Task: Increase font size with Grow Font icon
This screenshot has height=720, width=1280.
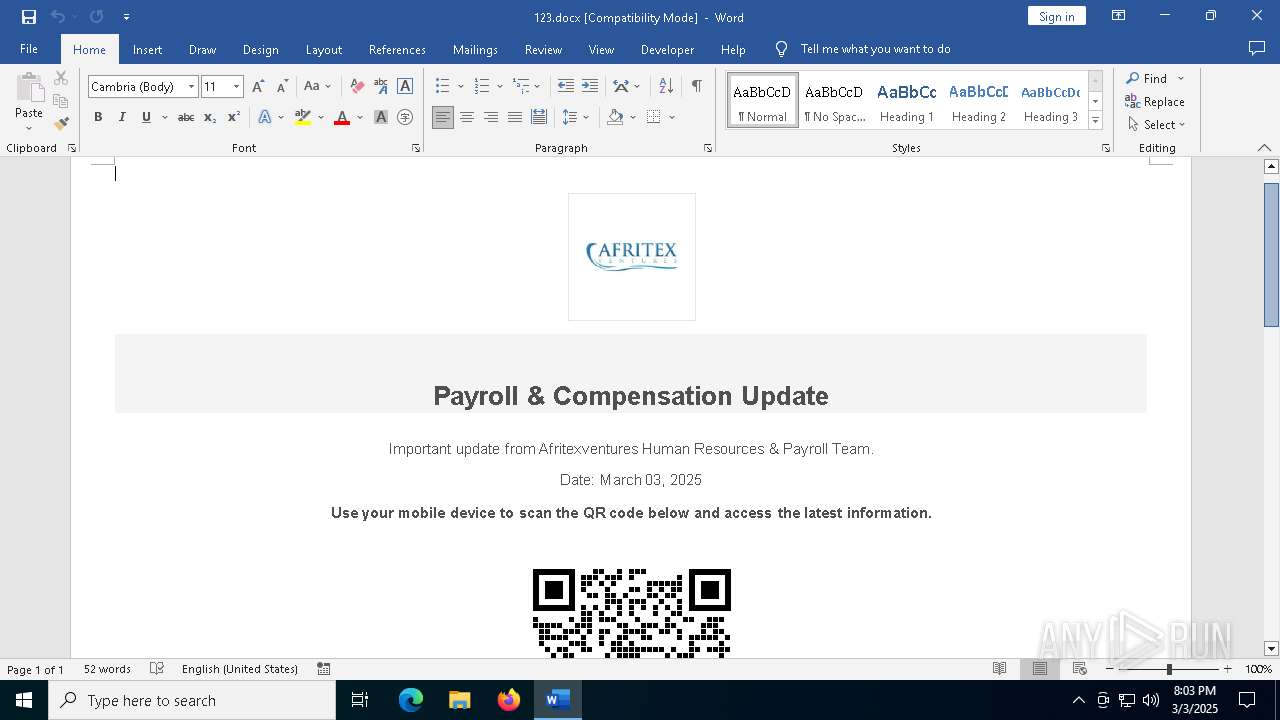Action: [259, 86]
